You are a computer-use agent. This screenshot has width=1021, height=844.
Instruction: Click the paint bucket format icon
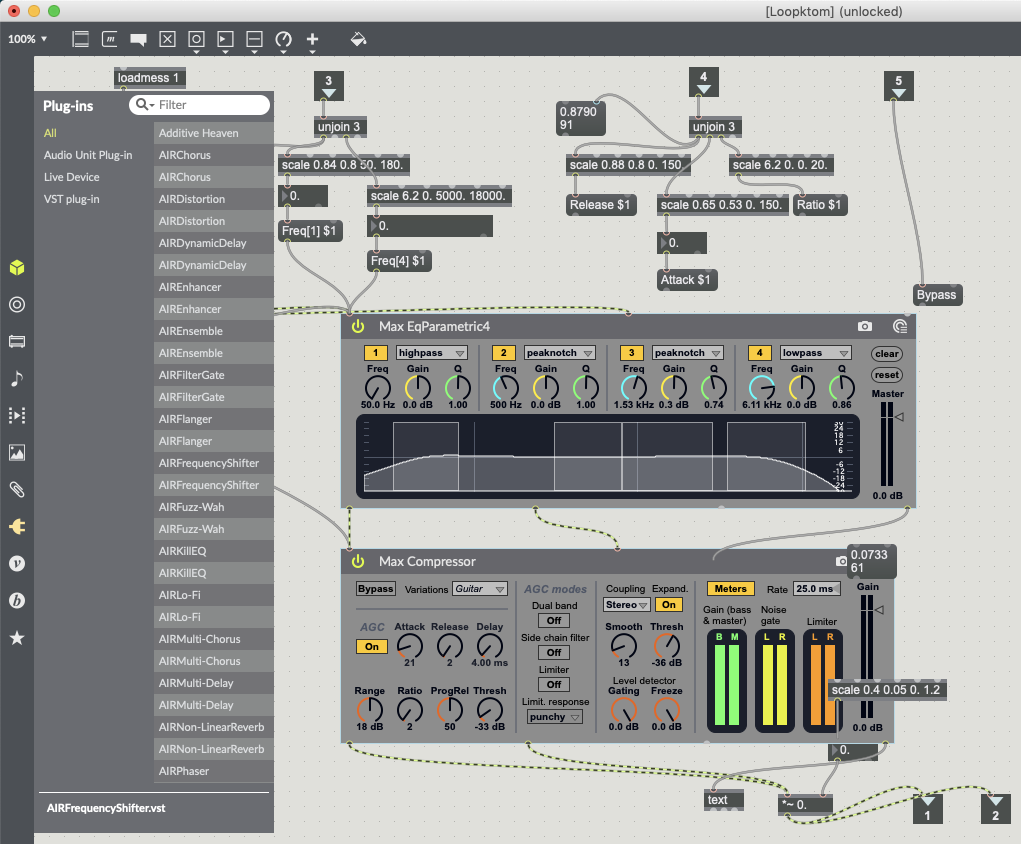click(x=358, y=40)
